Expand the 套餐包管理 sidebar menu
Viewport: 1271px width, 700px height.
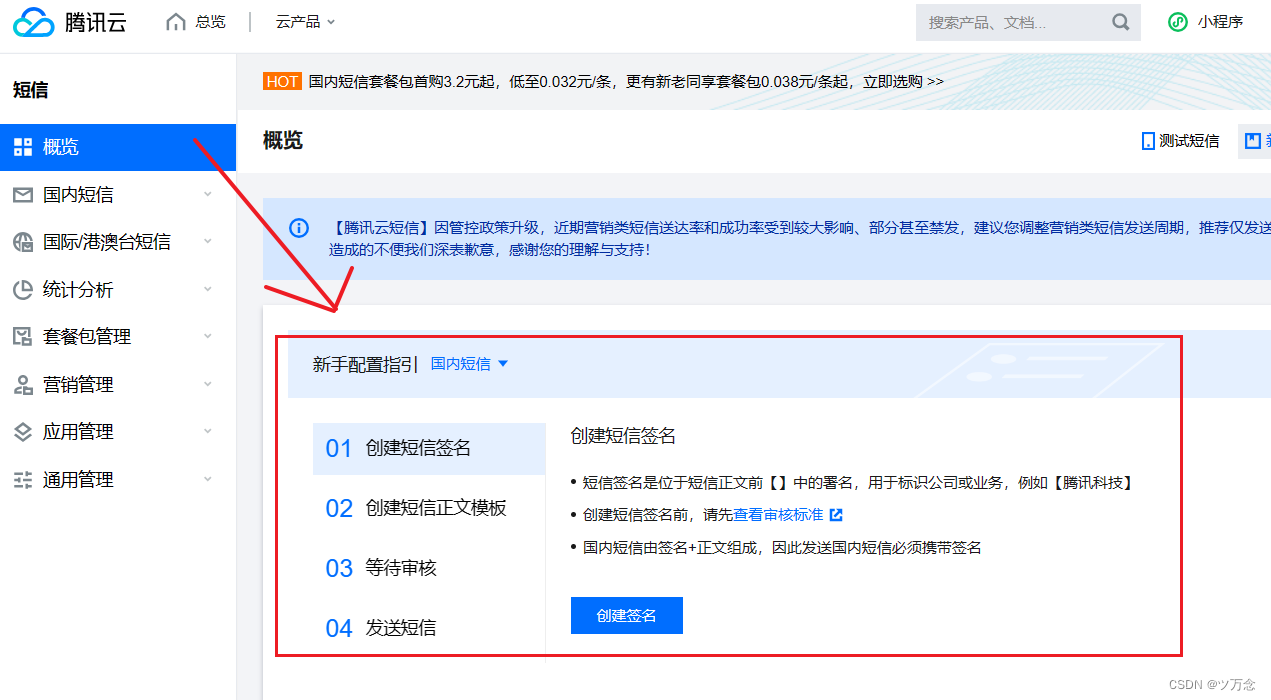click(x=208, y=336)
